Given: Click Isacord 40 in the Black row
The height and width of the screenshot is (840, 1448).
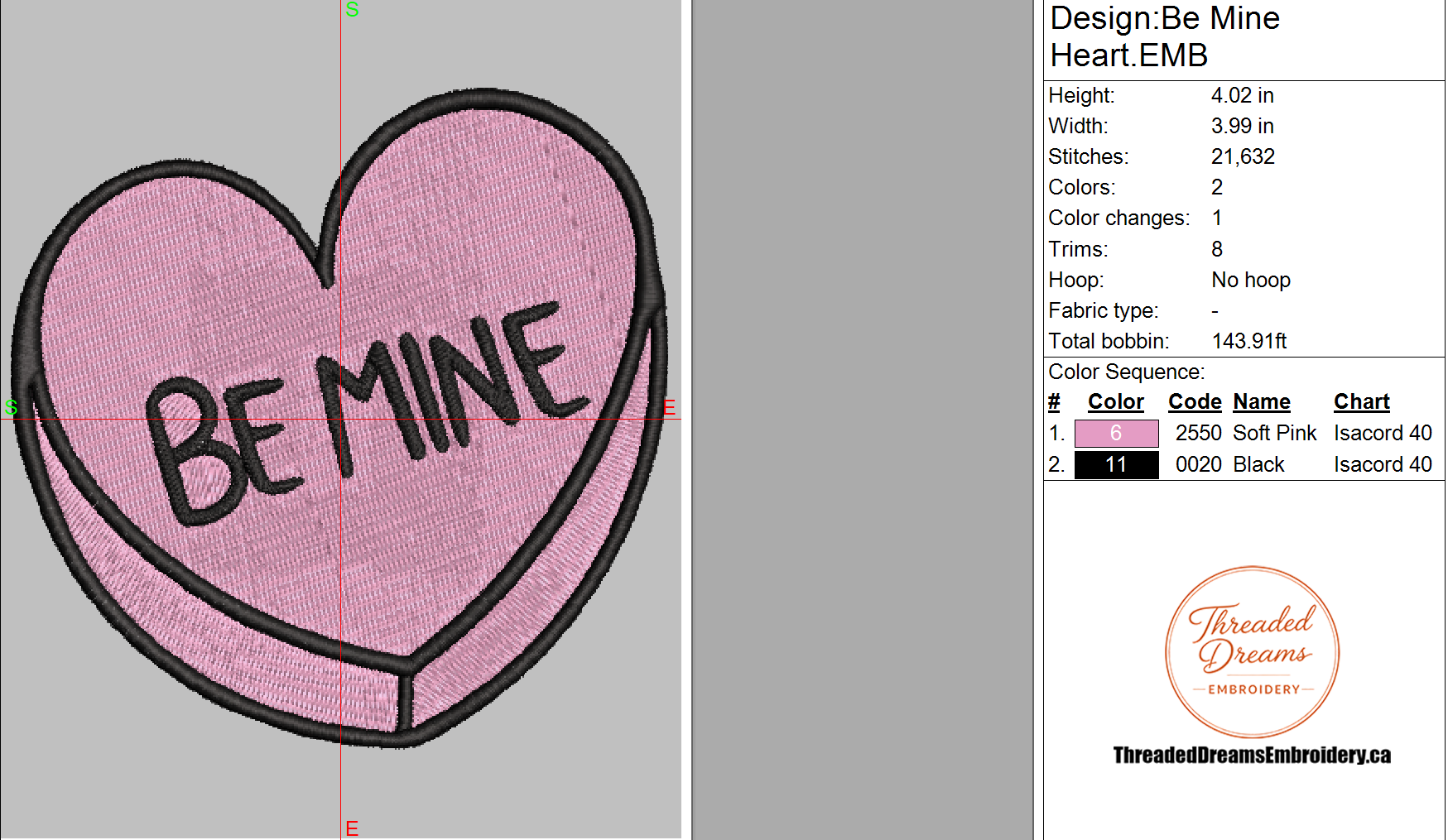Looking at the screenshot, I should coord(1383,464).
